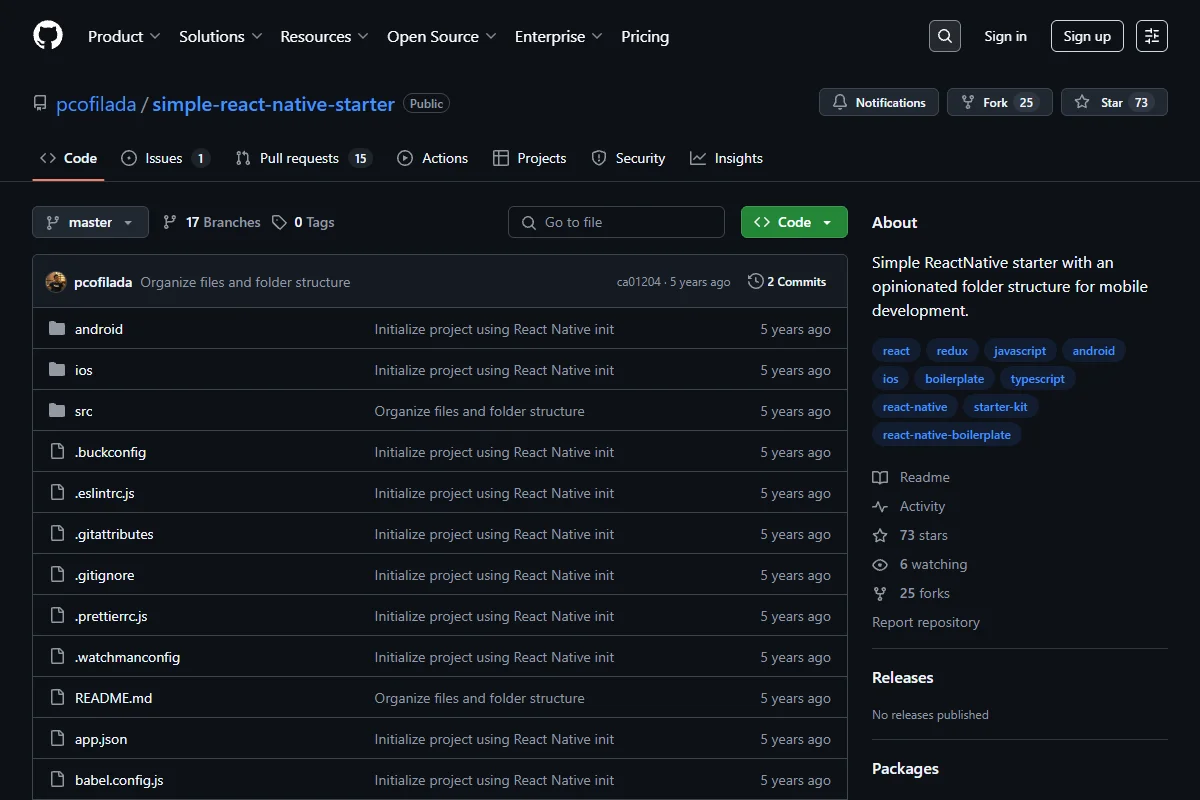Open the android folder icon
This screenshot has width=1200, height=800.
click(x=57, y=329)
